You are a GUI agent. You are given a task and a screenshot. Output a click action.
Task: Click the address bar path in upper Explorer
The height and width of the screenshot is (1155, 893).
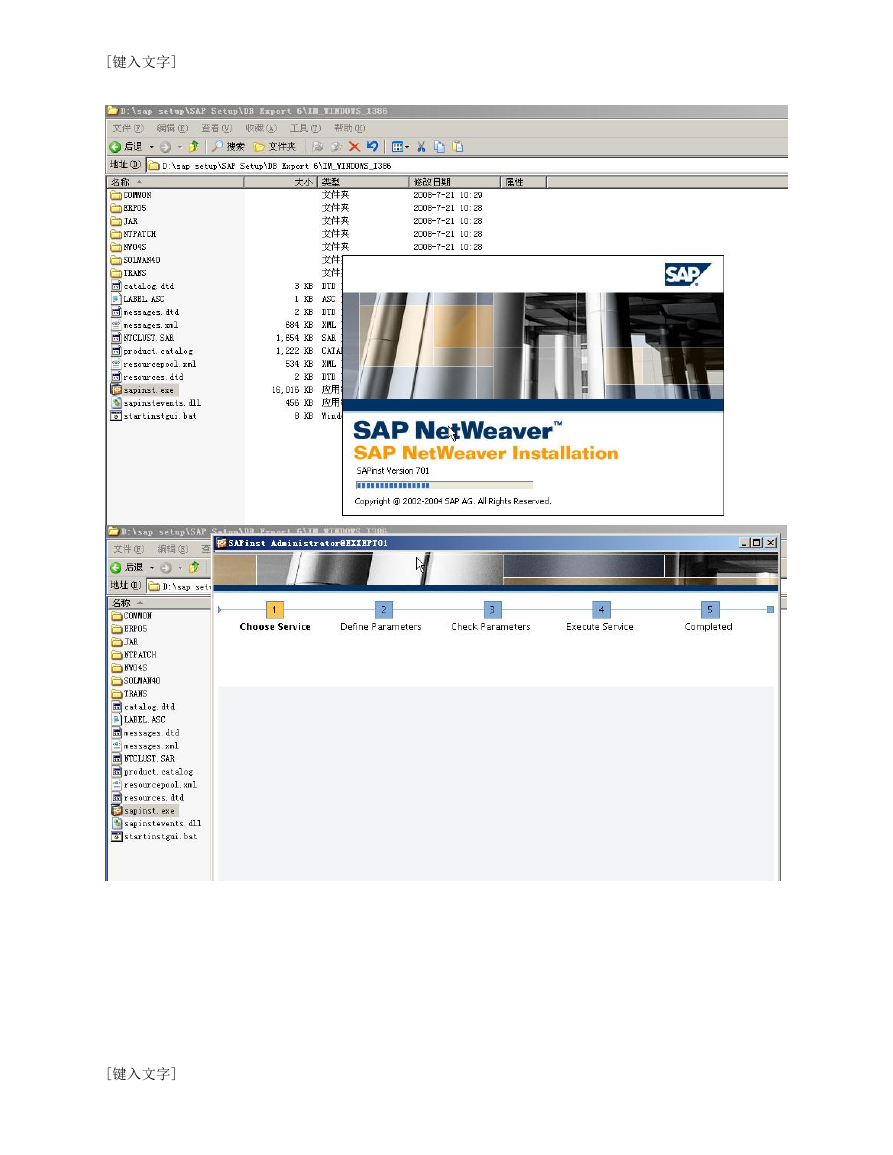coord(466,166)
